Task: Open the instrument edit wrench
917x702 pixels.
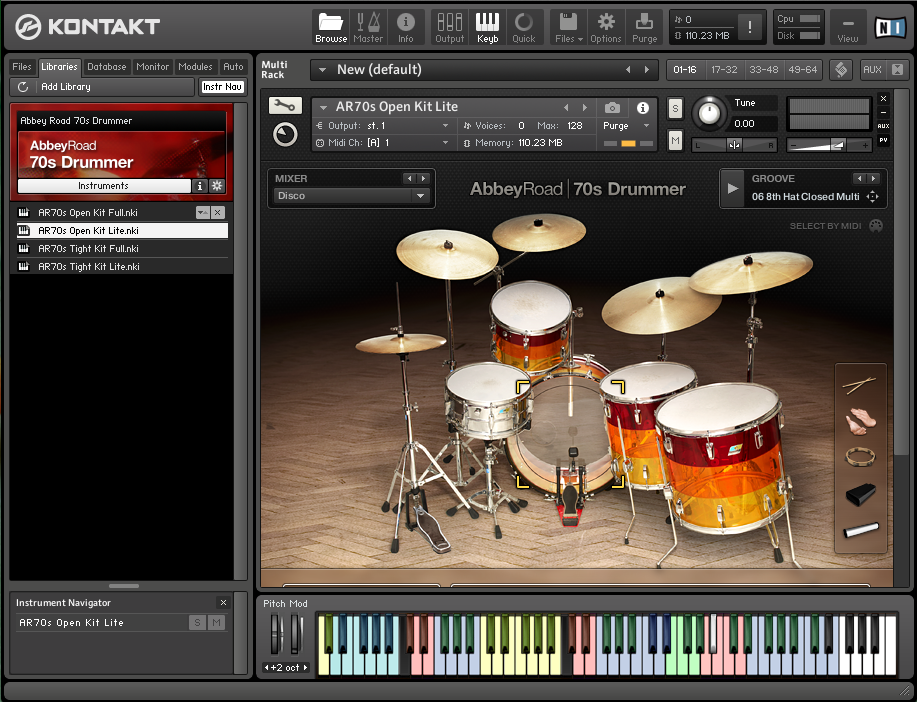Action: (x=285, y=105)
